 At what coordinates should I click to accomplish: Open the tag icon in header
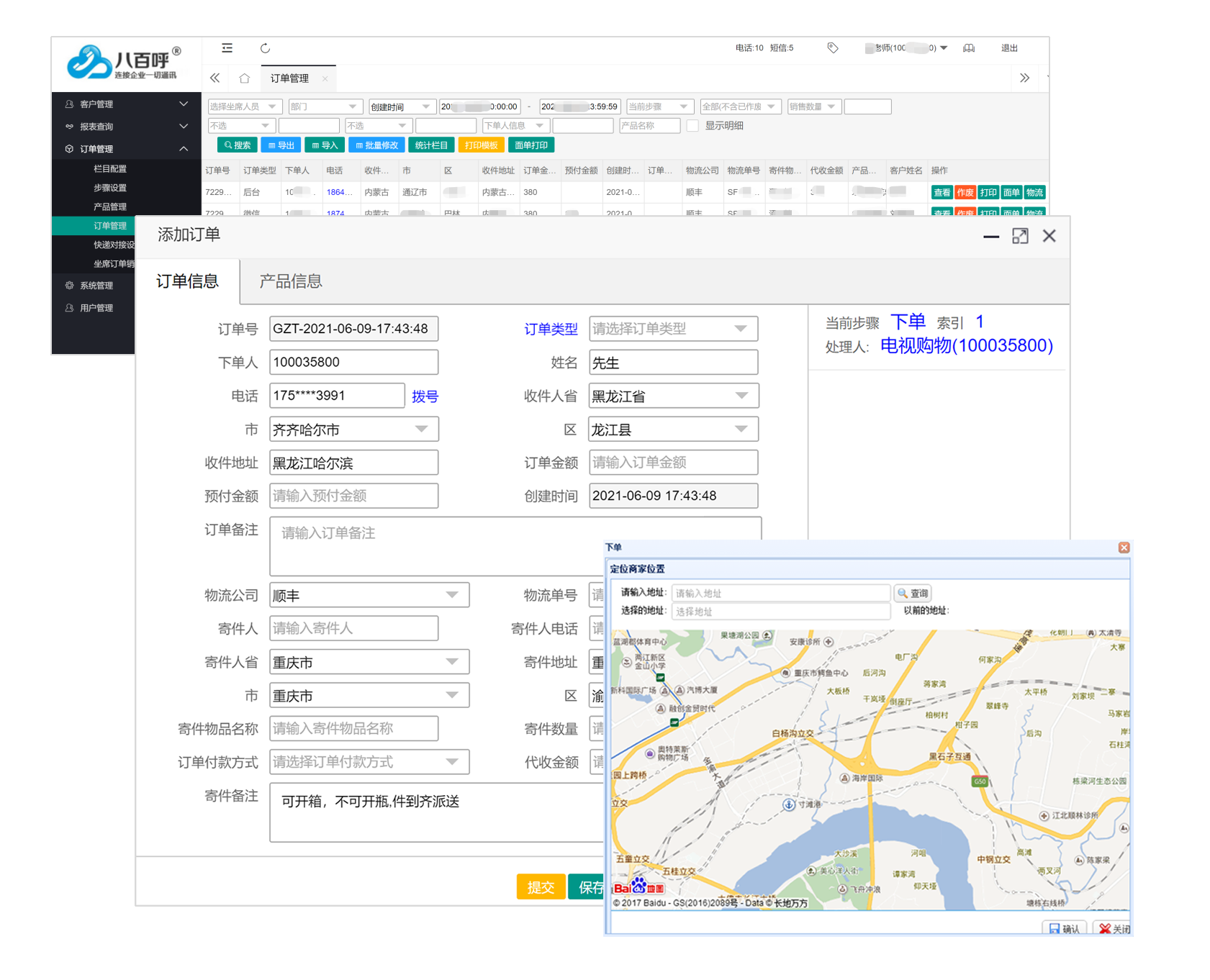pyautogui.click(x=833, y=48)
